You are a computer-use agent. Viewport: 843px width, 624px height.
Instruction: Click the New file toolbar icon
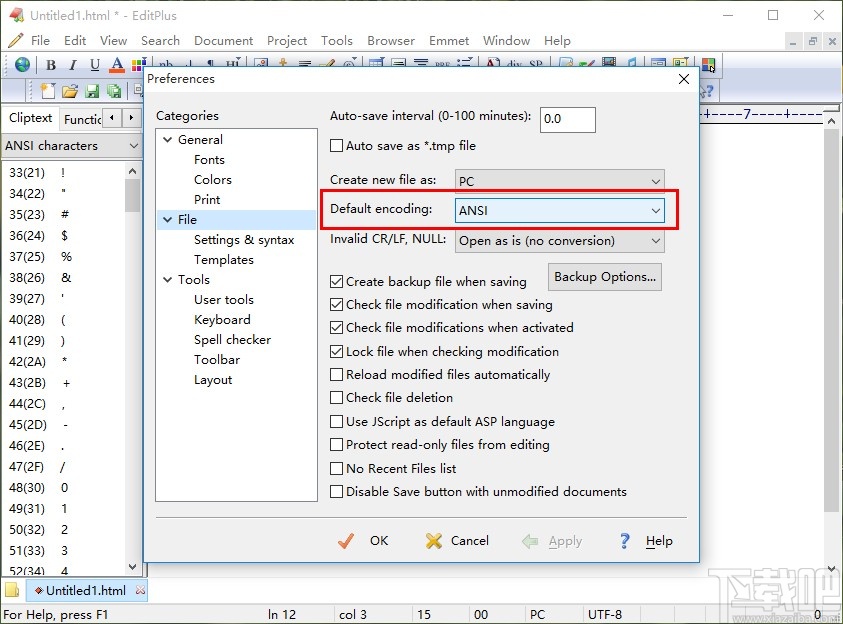(48, 91)
